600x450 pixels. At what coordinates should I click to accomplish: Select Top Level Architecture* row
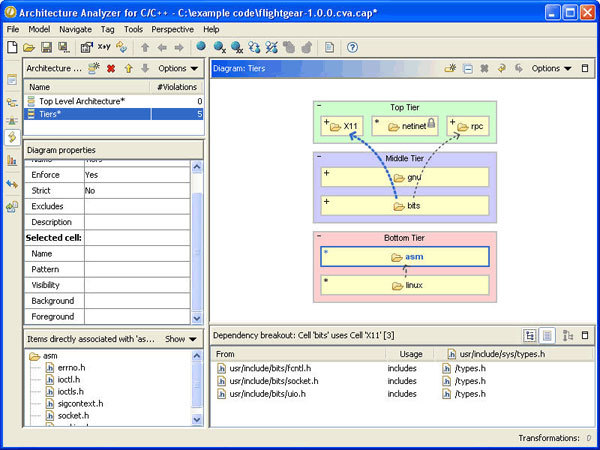click(114, 101)
